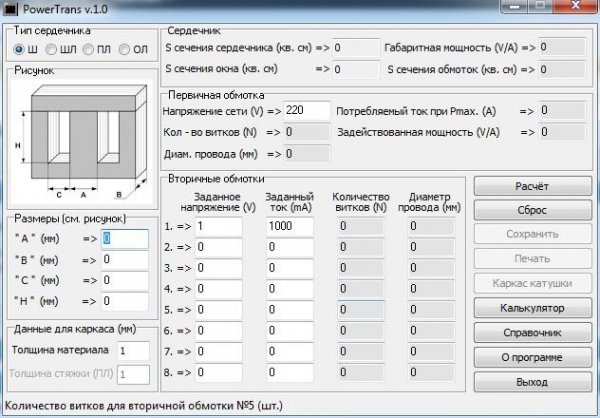Click winding 3 voltage field
This screenshot has width=600, height=418.
pyautogui.click(x=219, y=268)
